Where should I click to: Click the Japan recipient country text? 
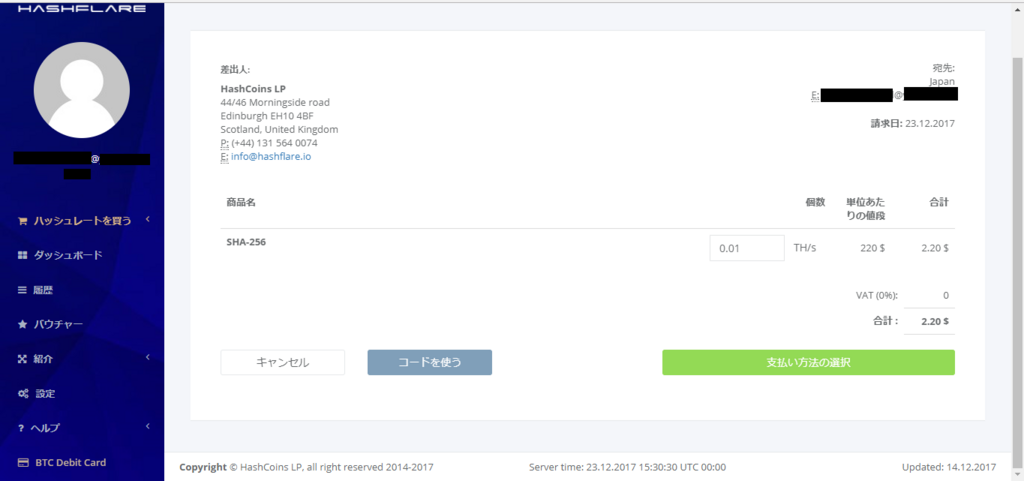coord(942,82)
